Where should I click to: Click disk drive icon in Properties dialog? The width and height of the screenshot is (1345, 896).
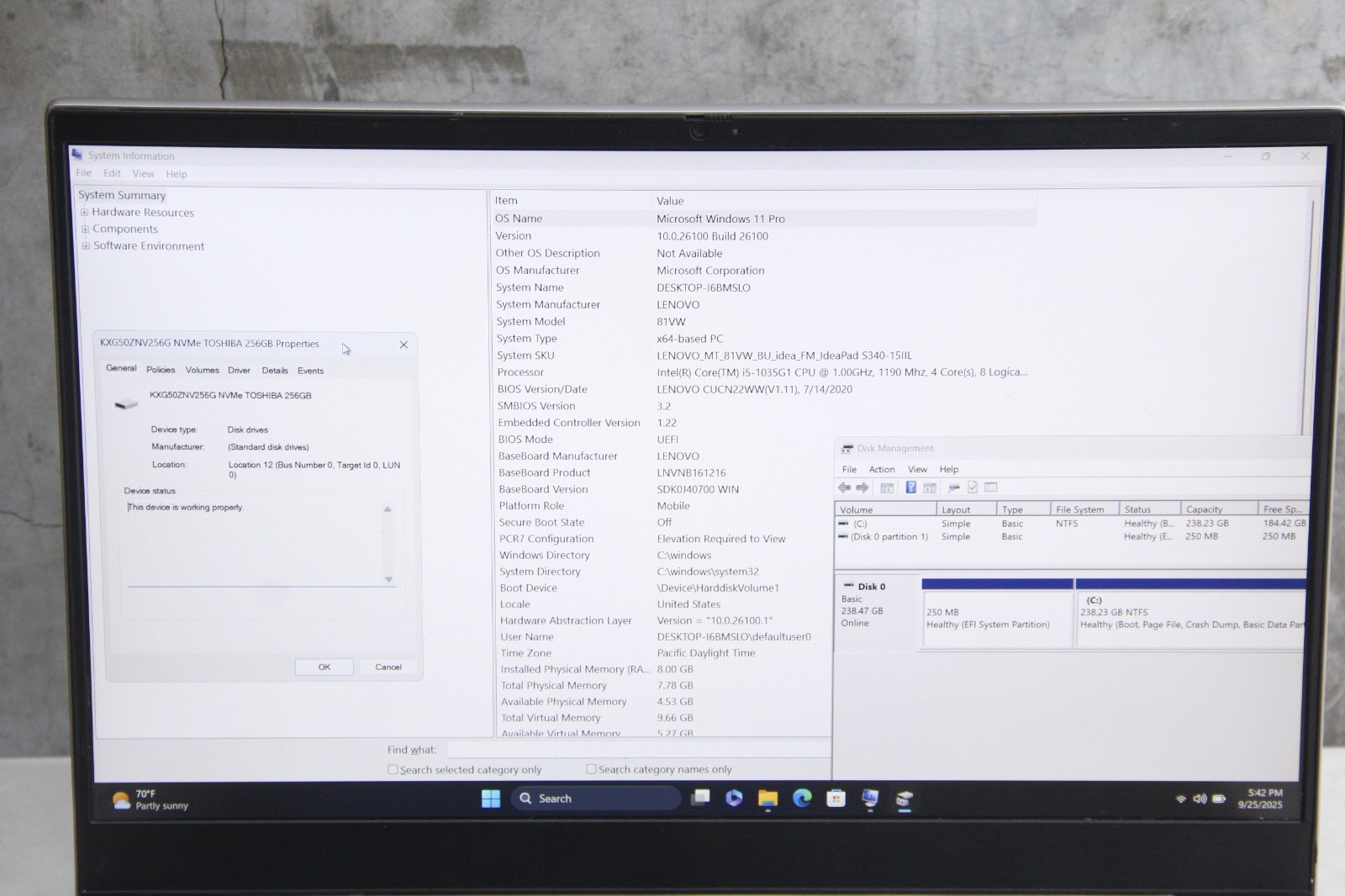[126, 404]
